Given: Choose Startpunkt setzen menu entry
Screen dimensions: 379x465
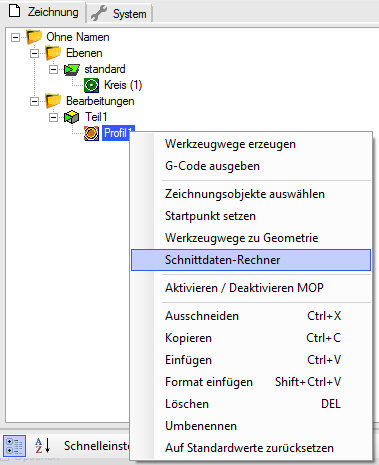Looking at the screenshot, I should pos(251,216).
